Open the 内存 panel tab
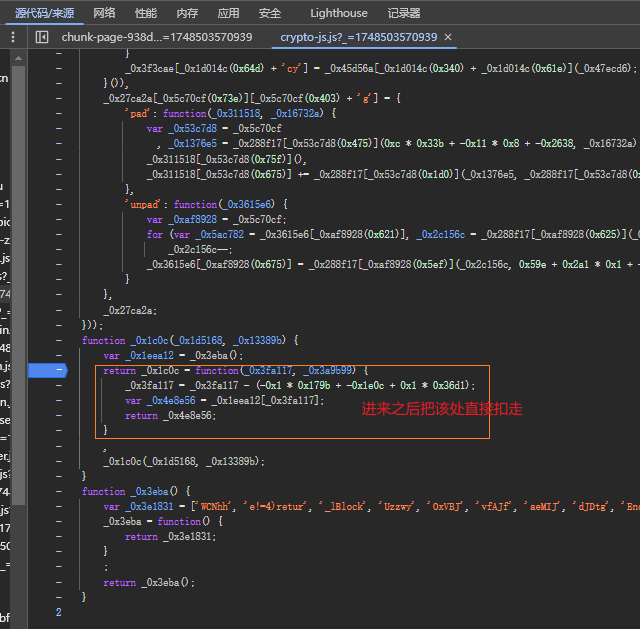This screenshot has height=629, width=640. [x=187, y=13]
